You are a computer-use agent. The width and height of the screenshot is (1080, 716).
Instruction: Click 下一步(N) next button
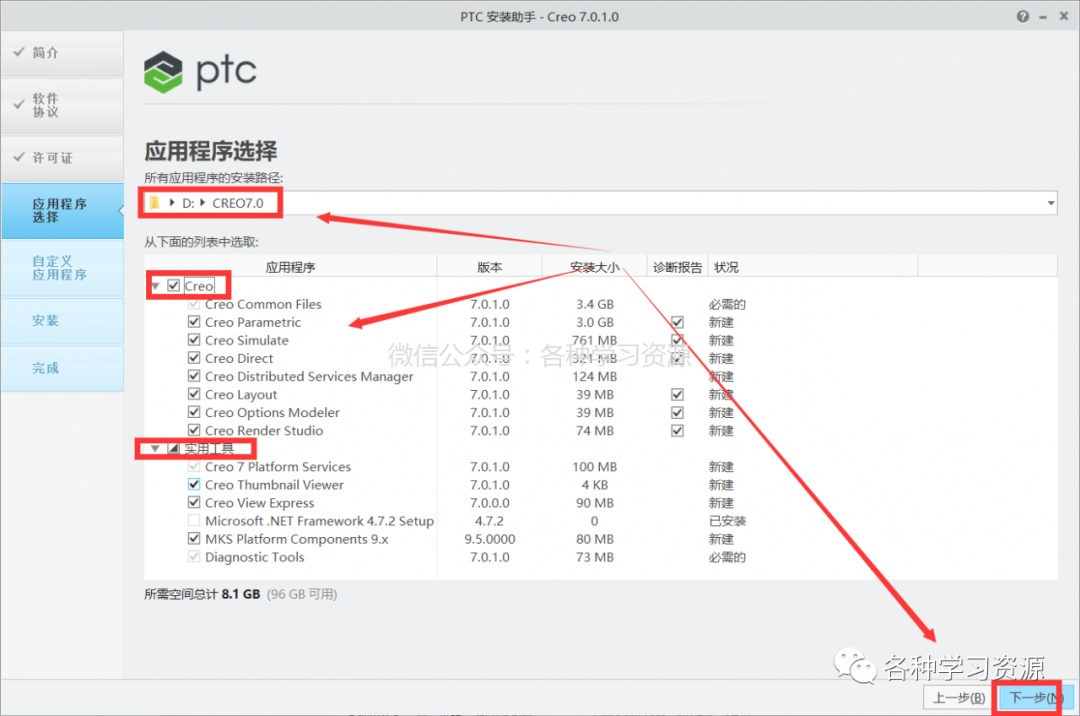pos(1036,698)
